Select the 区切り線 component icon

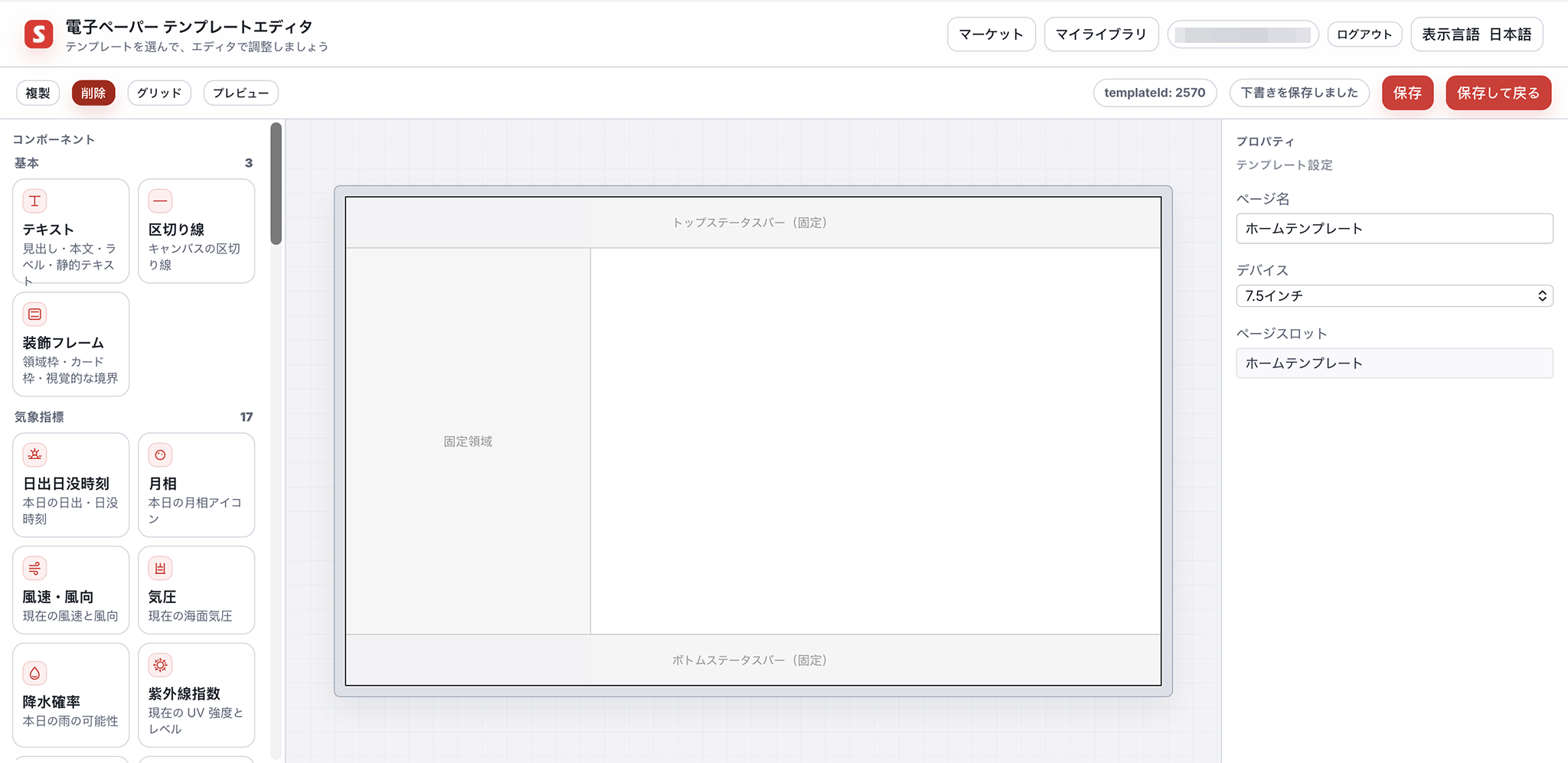point(160,201)
